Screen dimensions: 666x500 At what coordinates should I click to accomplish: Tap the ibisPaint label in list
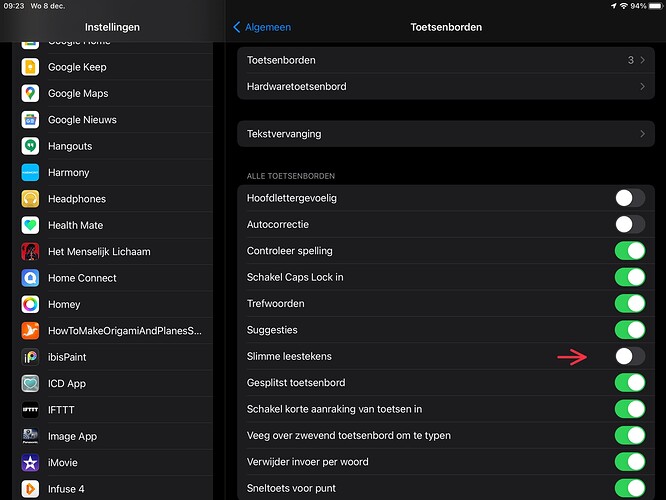[x=67, y=357]
